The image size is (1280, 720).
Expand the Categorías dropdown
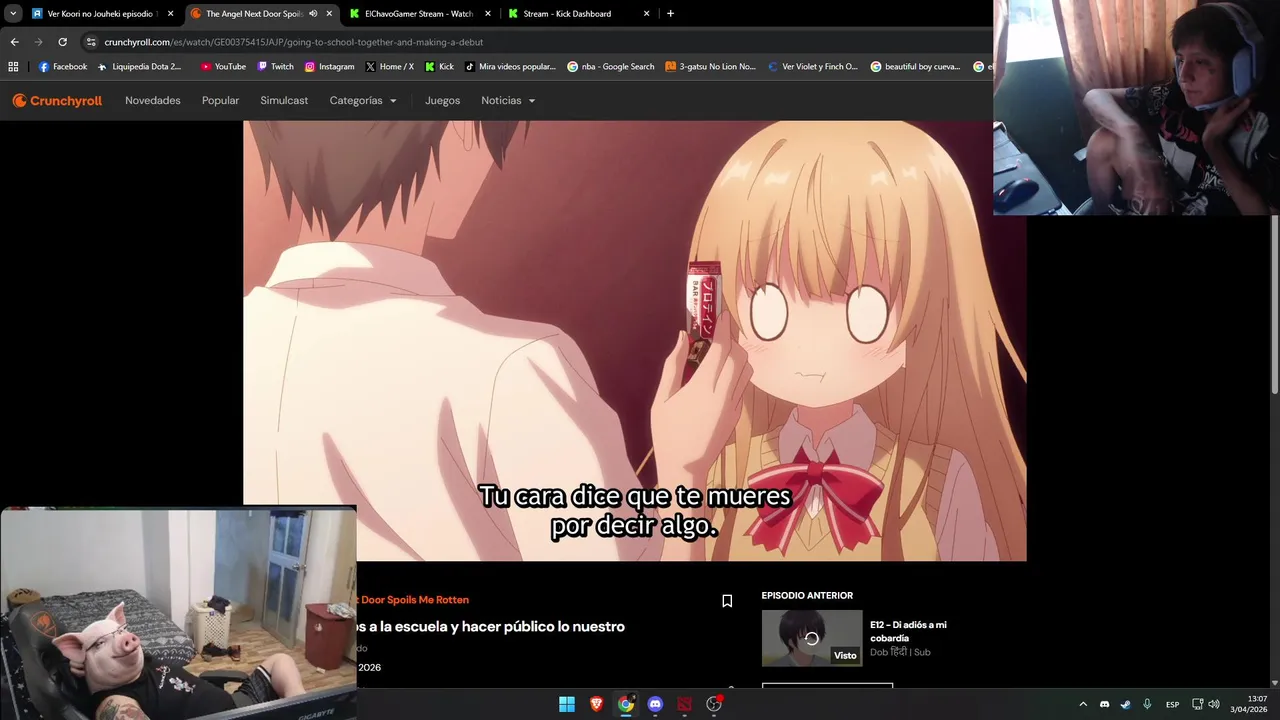[363, 101]
